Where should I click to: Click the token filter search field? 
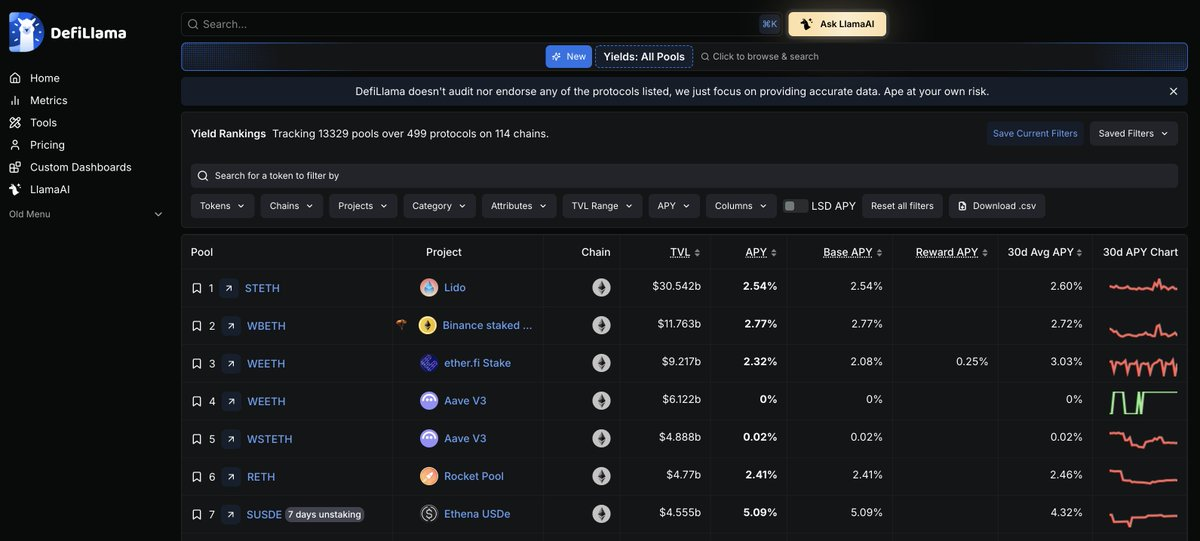click(684, 176)
